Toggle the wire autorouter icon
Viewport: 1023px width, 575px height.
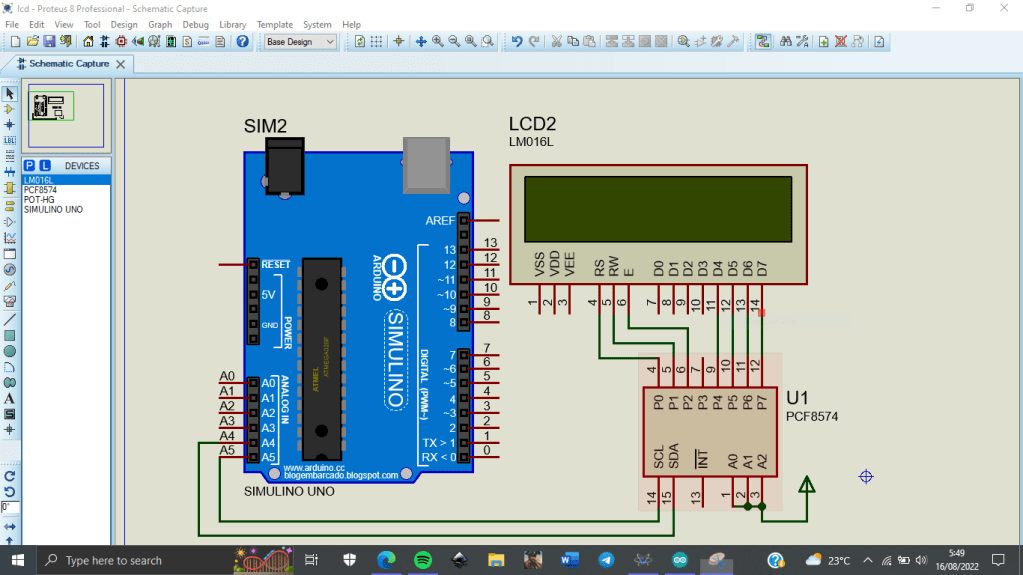click(x=763, y=42)
